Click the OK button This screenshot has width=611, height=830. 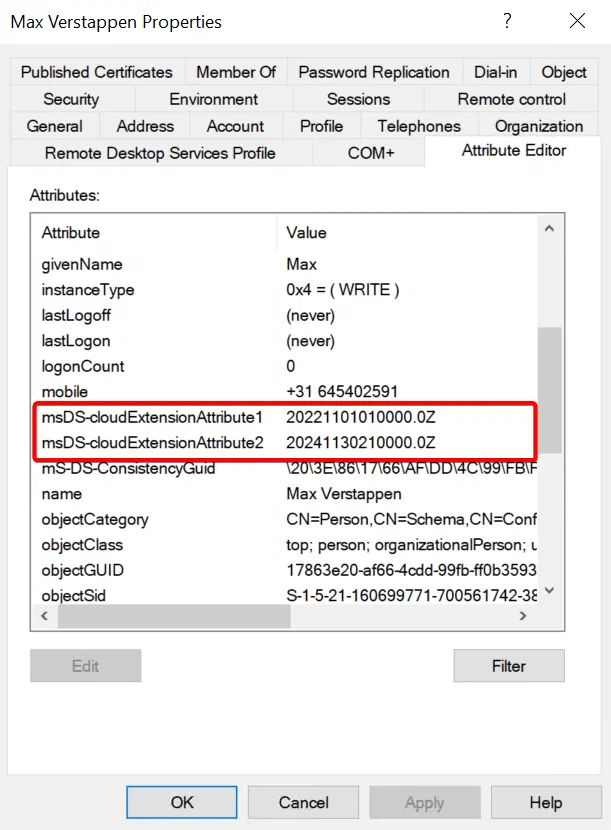[x=182, y=802]
